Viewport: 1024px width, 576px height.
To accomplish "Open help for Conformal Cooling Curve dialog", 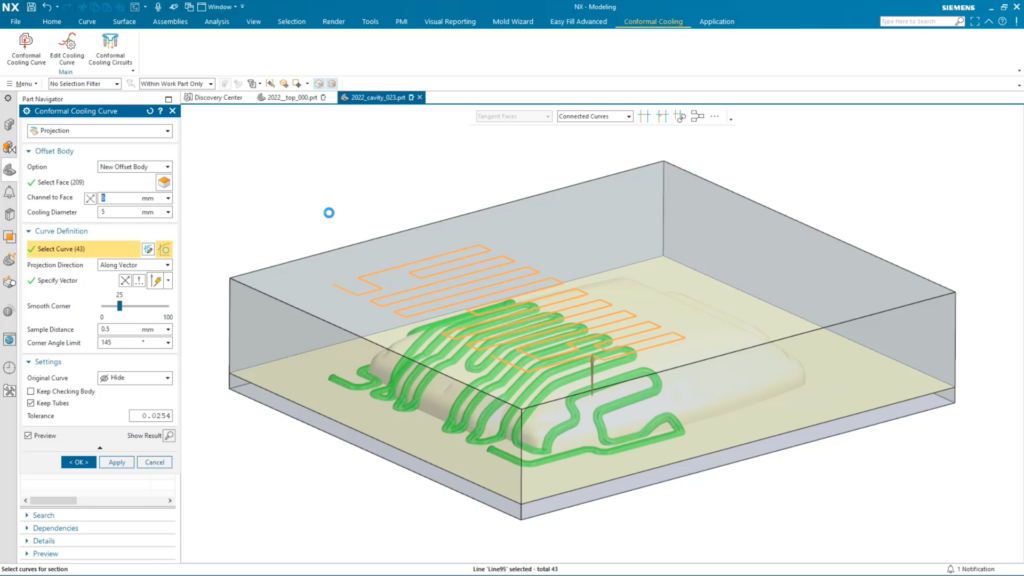I will [x=161, y=111].
